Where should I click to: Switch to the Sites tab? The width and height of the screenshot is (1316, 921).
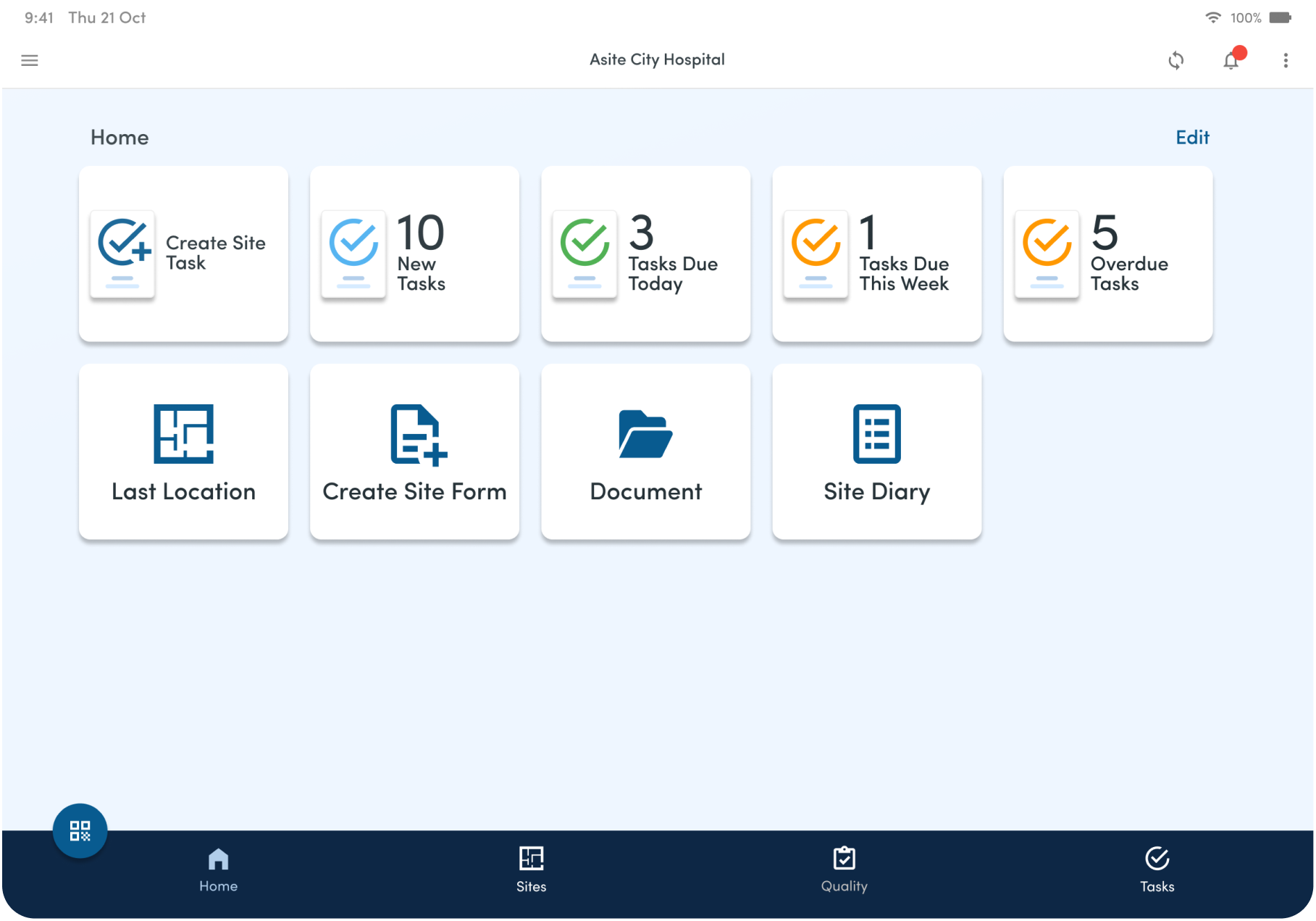coord(531,869)
